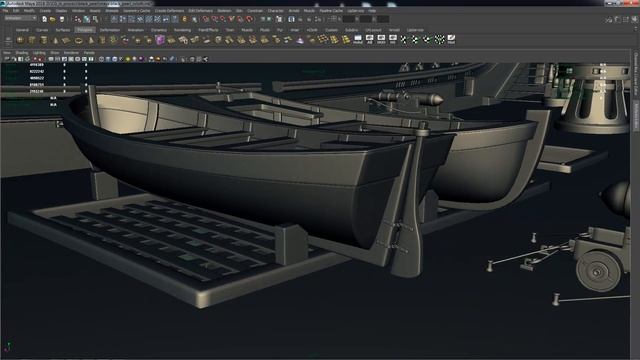The width and height of the screenshot is (640, 360).
Task: Click the Mesh shelf icon
Action: coord(381,39)
